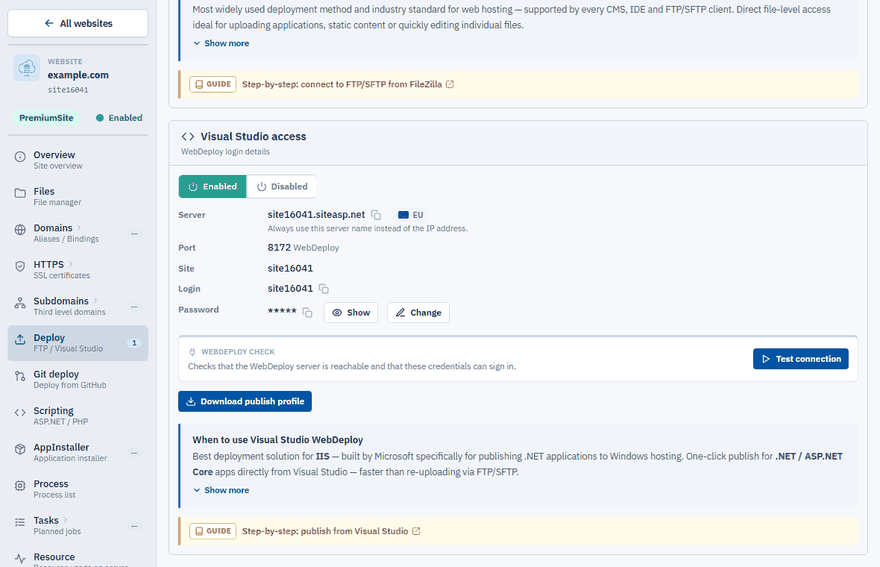Click the example.com website name

[78, 75]
